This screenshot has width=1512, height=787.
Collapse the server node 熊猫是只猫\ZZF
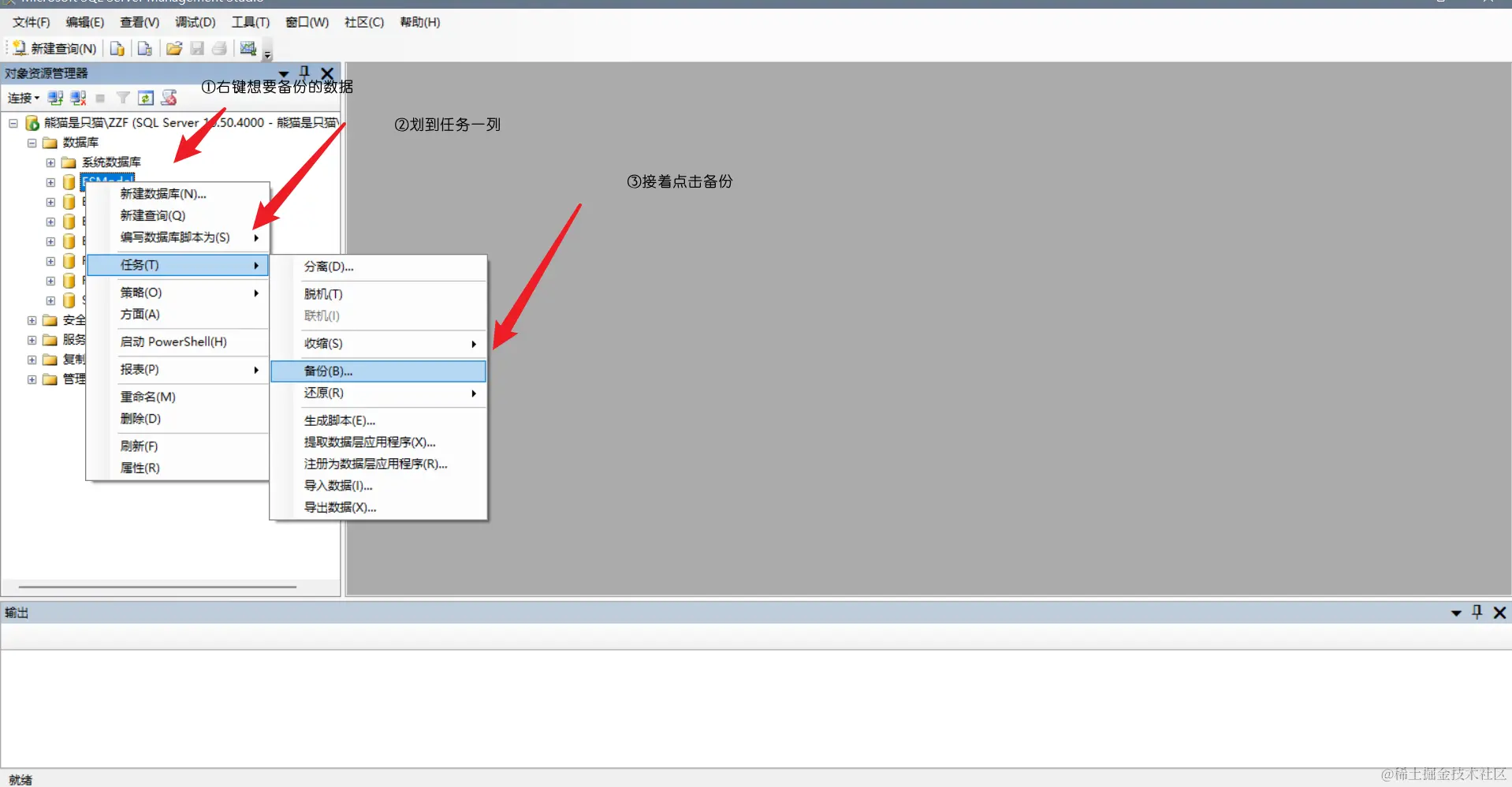point(13,123)
